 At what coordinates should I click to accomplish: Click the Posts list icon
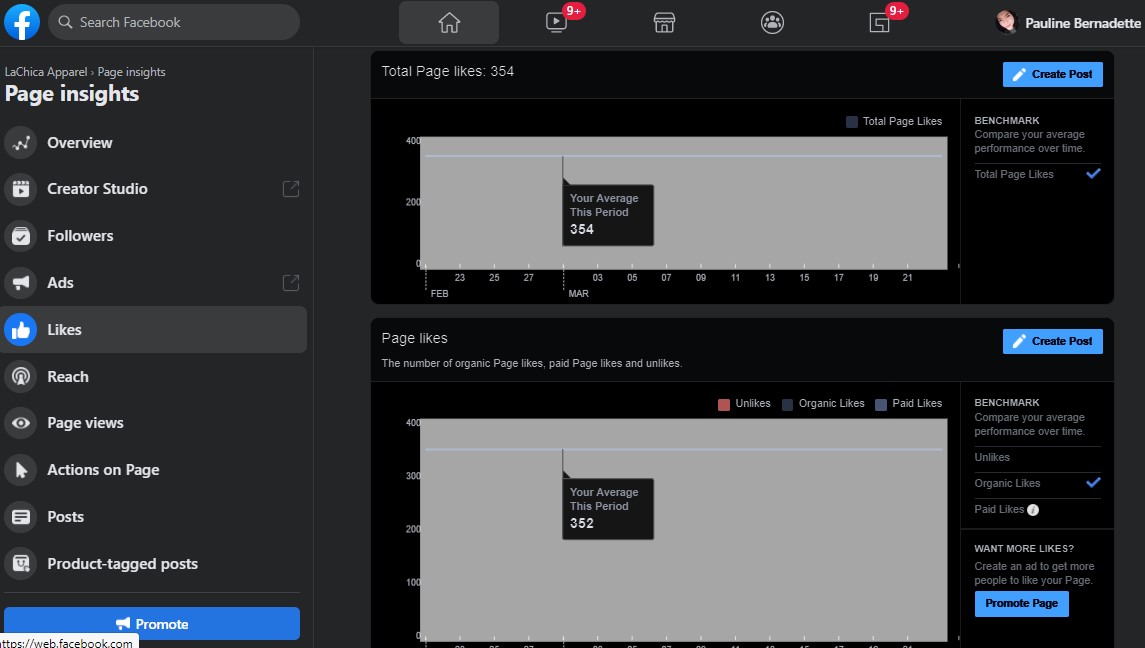(20, 517)
